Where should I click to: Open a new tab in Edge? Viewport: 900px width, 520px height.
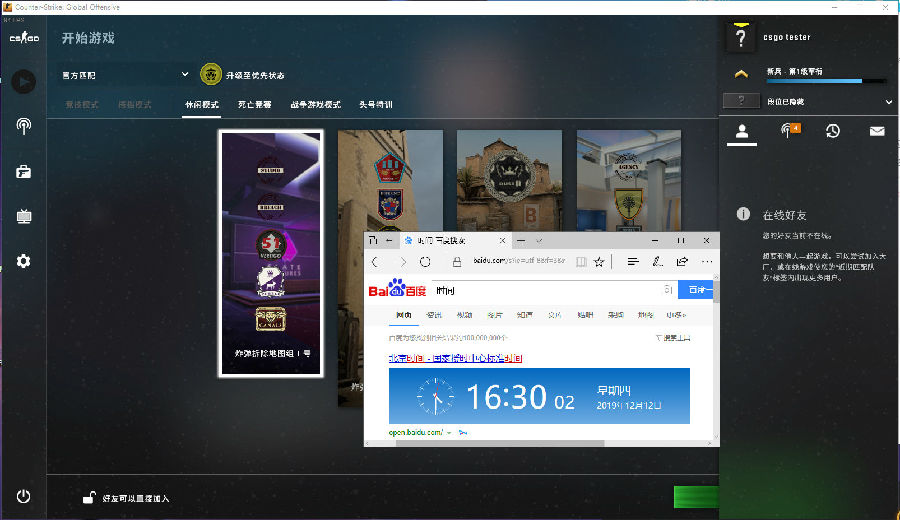[521, 240]
